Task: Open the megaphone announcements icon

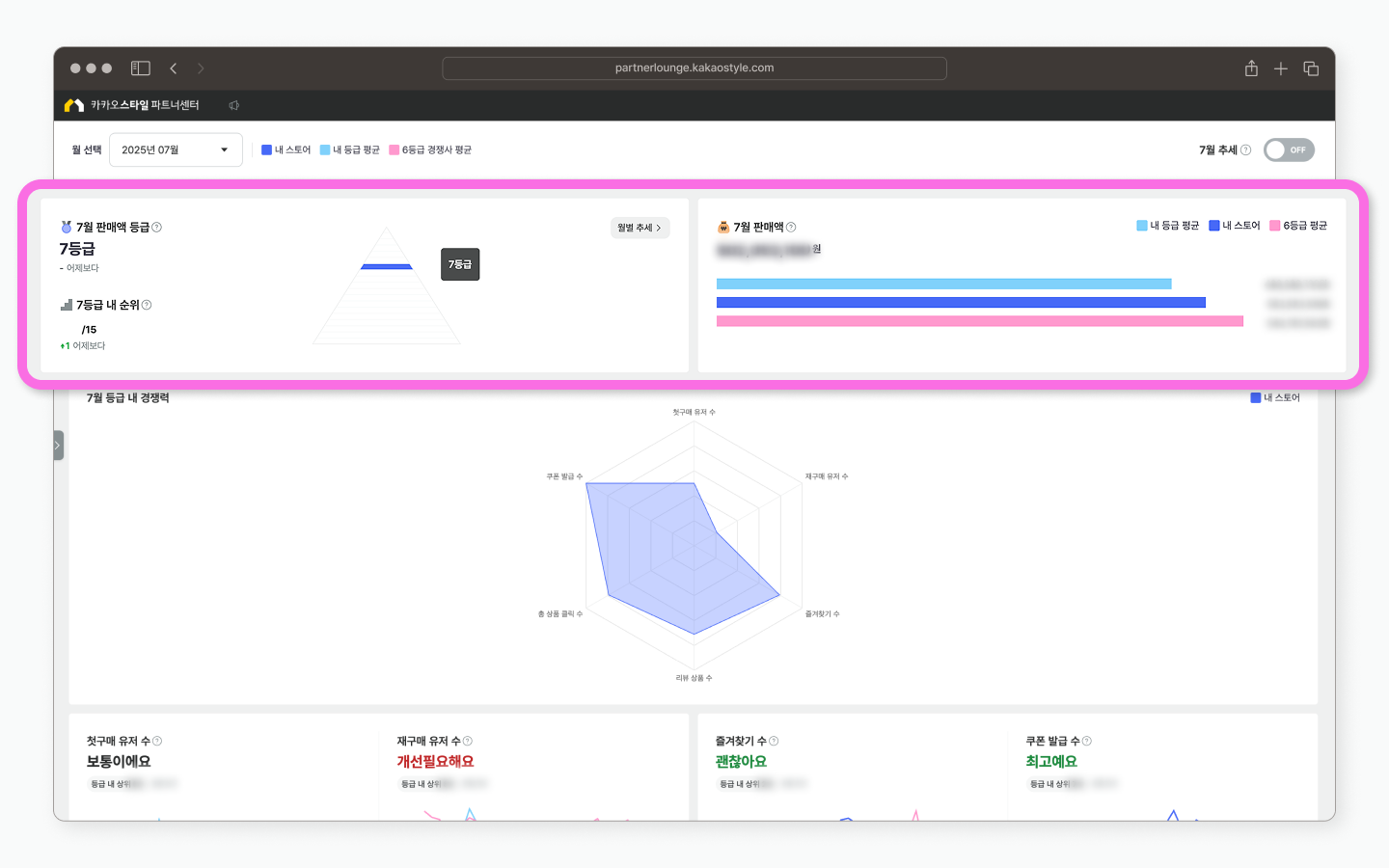Action: 233,105
